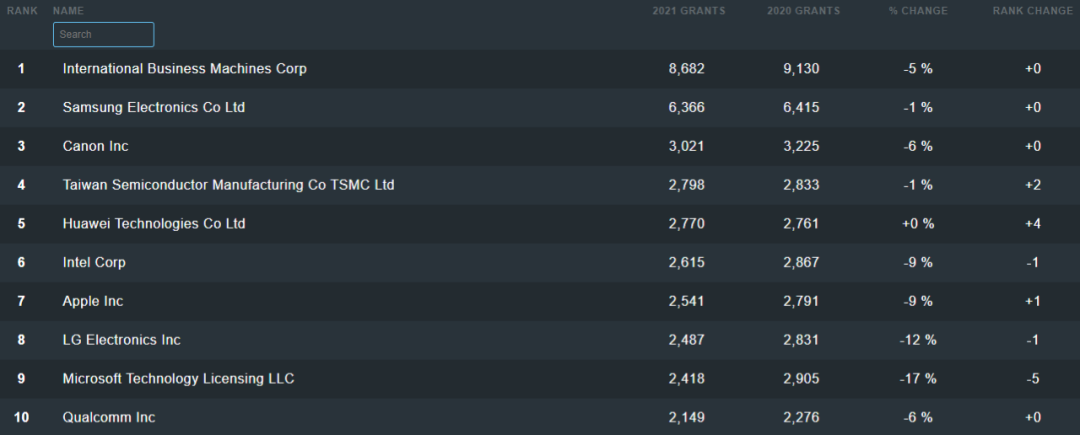Click IBM's 8,682 grants value for 2021
The height and width of the screenshot is (435, 1080).
(687, 69)
